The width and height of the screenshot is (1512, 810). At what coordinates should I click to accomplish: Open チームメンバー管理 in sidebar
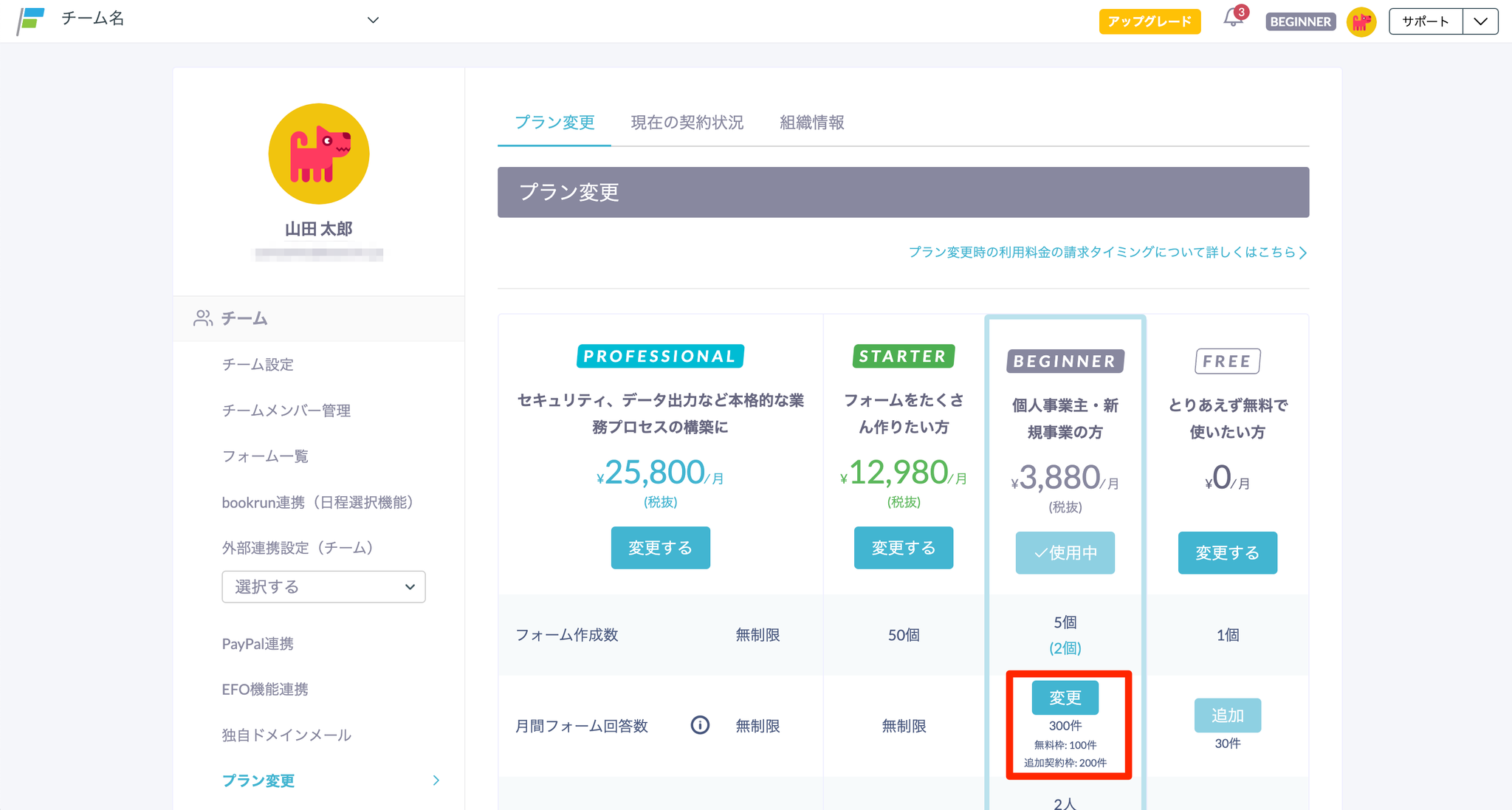click(286, 411)
